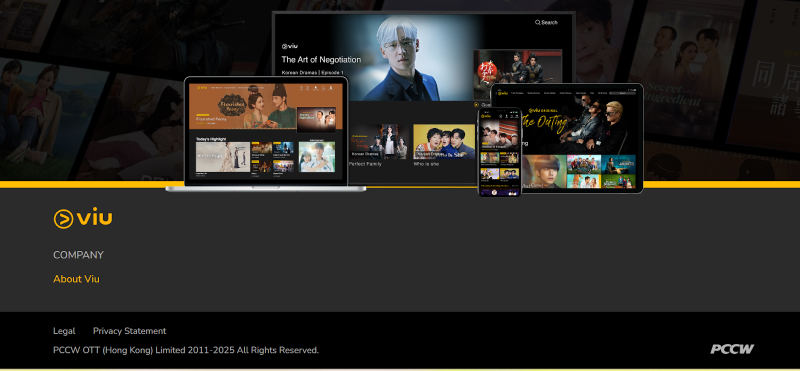The height and width of the screenshot is (371, 800).
Task: Open the Legal page link
Action: tap(64, 331)
